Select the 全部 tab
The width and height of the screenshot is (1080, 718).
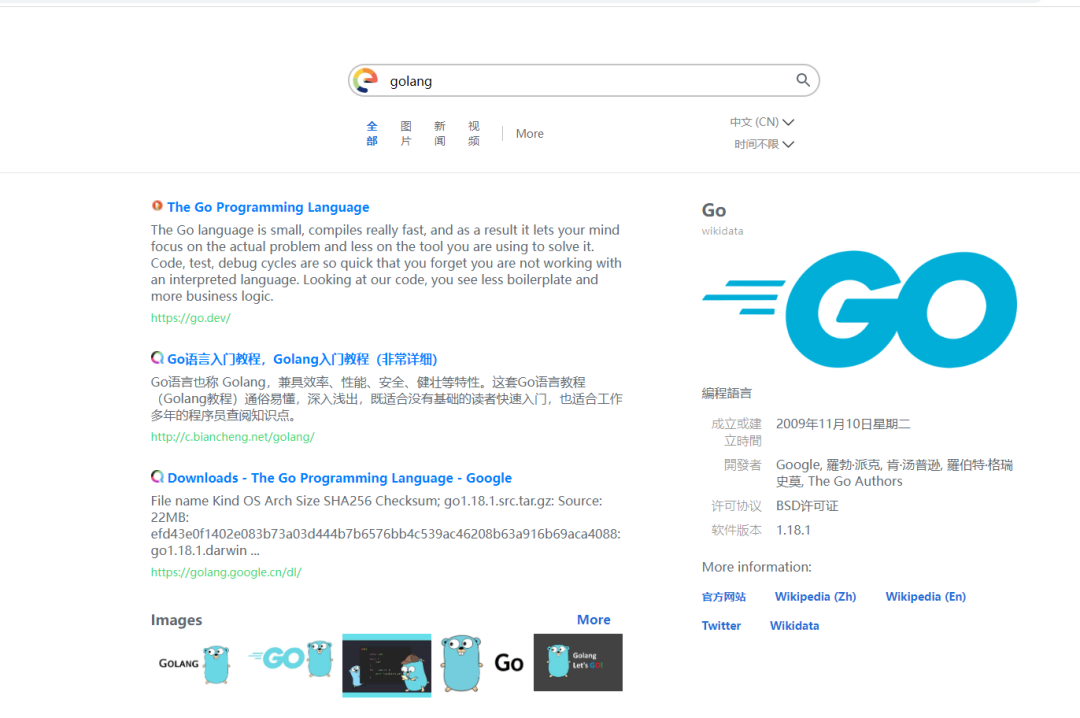click(x=372, y=134)
